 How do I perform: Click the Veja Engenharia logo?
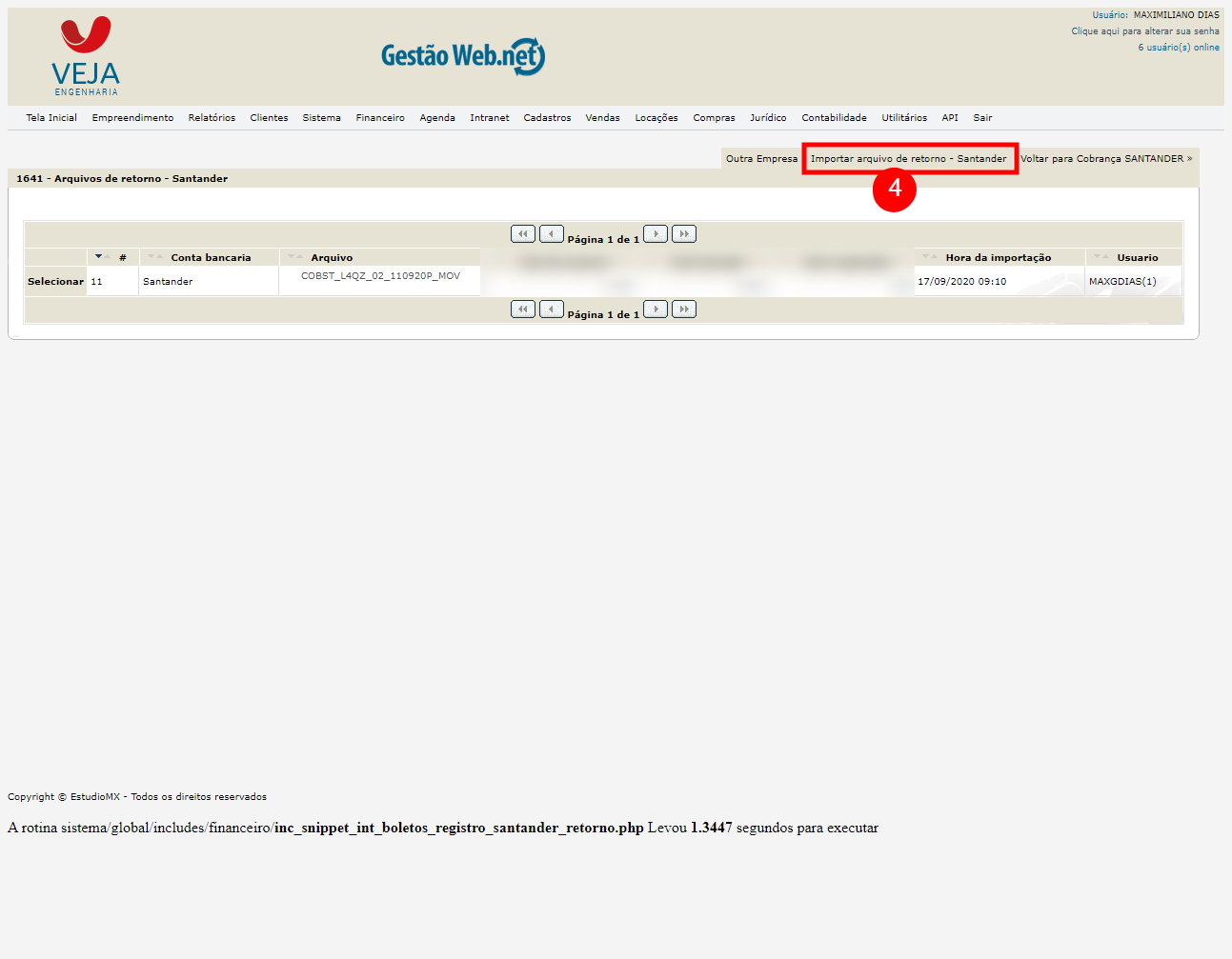click(x=86, y=57)
